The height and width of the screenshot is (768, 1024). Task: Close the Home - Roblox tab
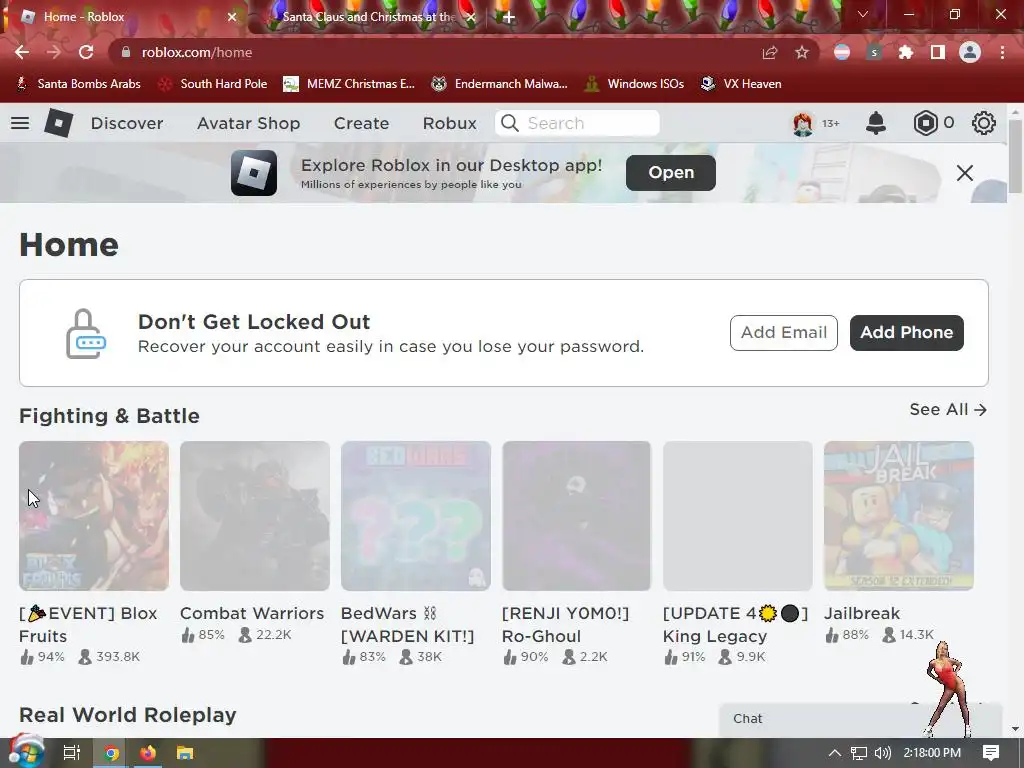click(x=232, y=17)
